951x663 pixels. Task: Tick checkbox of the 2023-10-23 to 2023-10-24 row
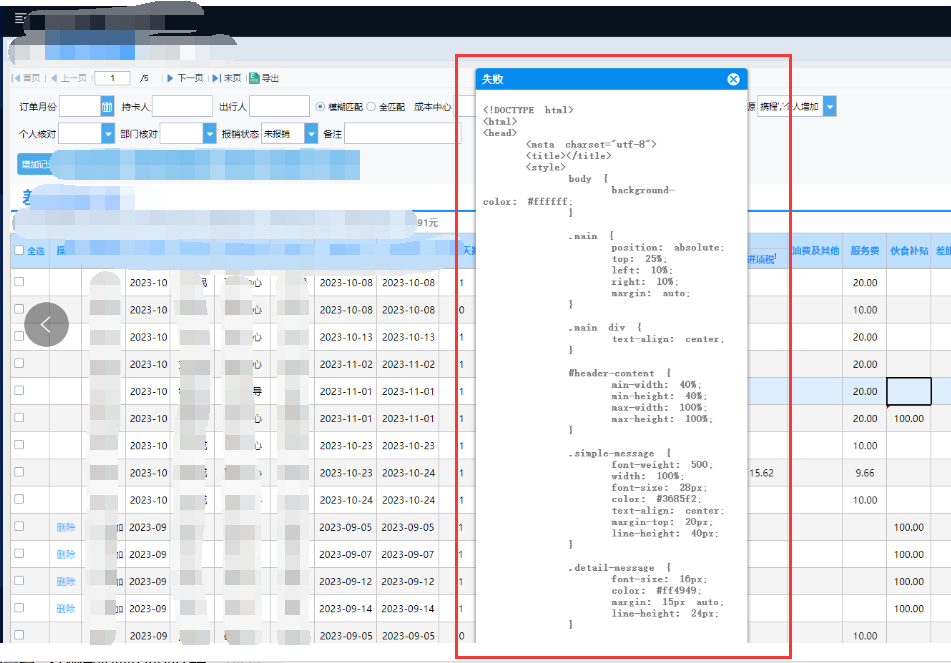19,472
